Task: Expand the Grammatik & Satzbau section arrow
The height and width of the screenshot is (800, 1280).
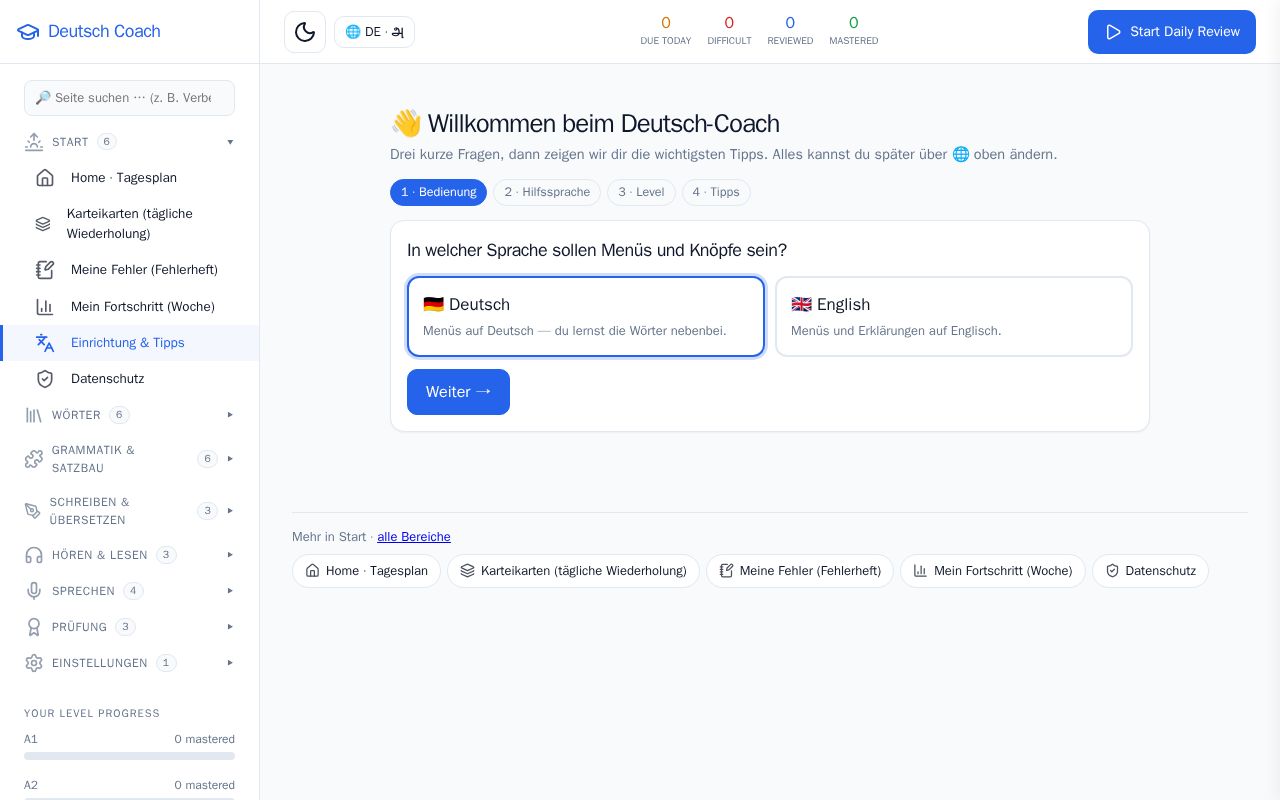Action: (230, 459)
